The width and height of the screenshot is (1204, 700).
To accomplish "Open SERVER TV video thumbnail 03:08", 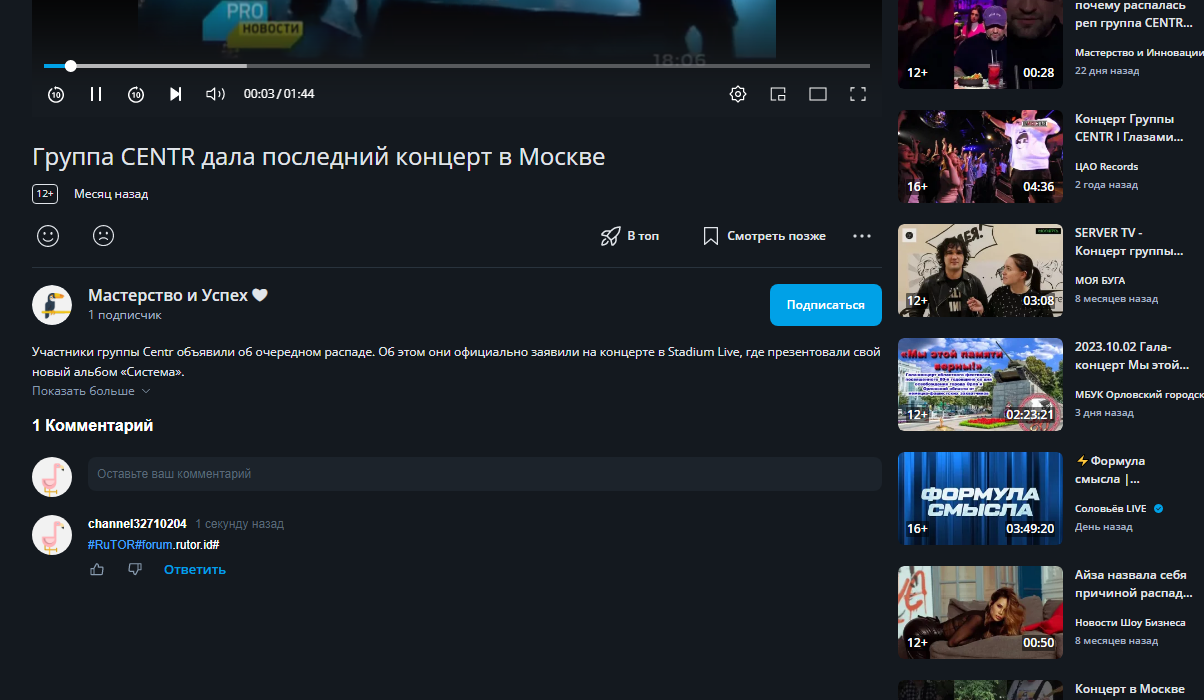I will pyautogui.click(x=980, y=270).
